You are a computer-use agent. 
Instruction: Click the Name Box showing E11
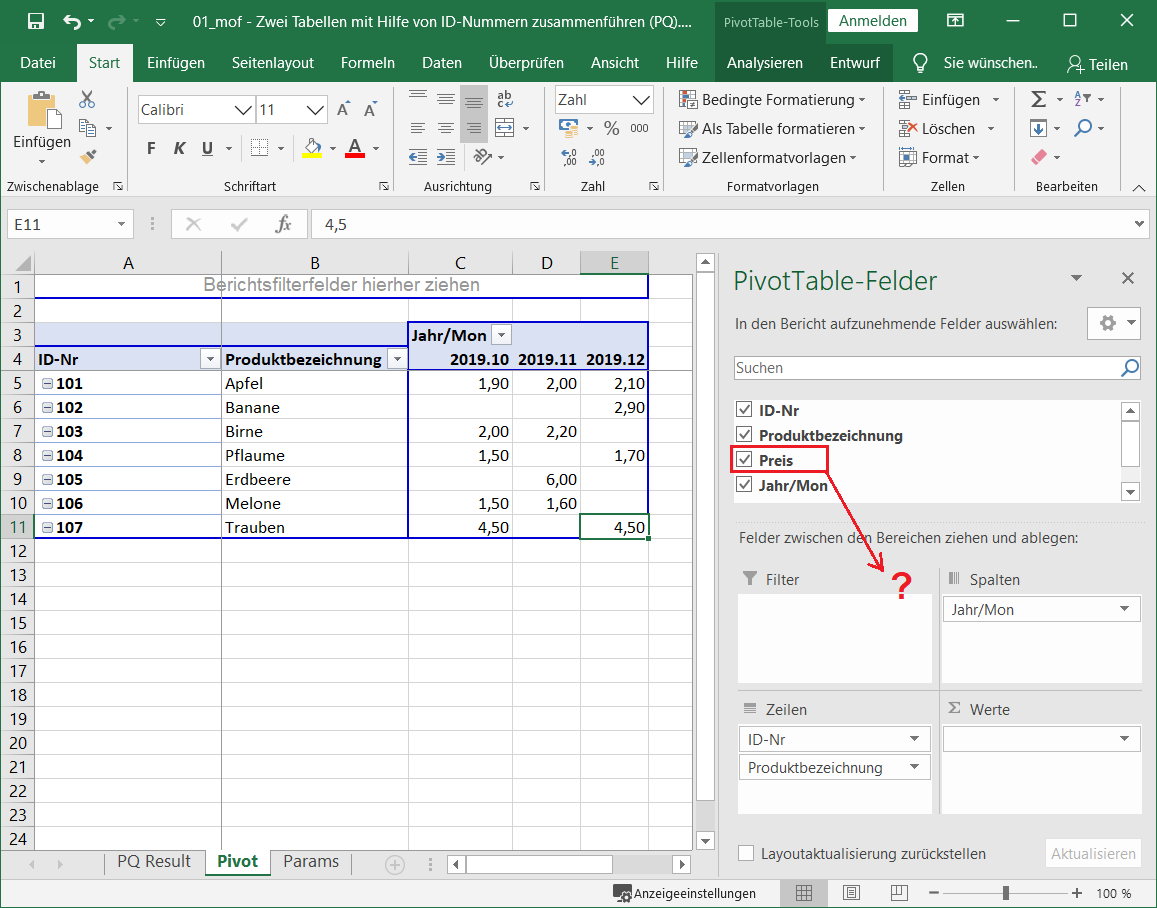[70, 224]
